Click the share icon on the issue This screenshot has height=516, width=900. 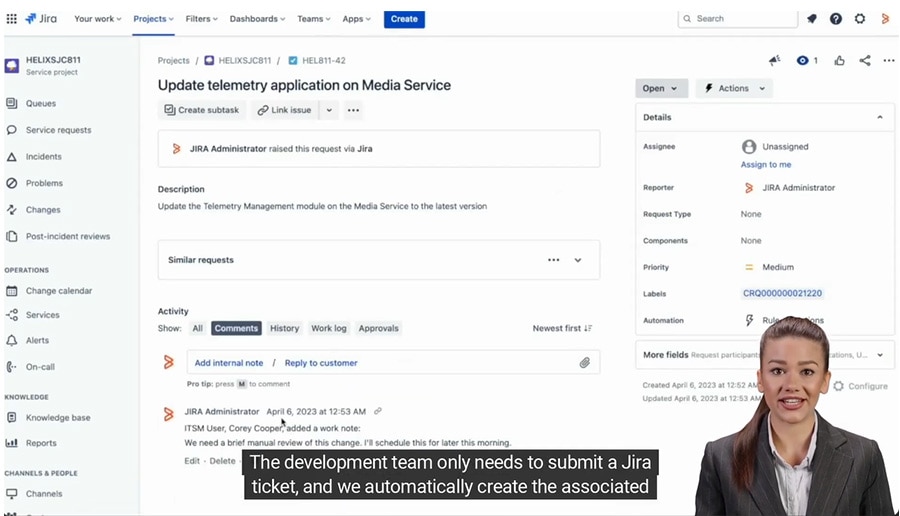[x=865, y=61]
